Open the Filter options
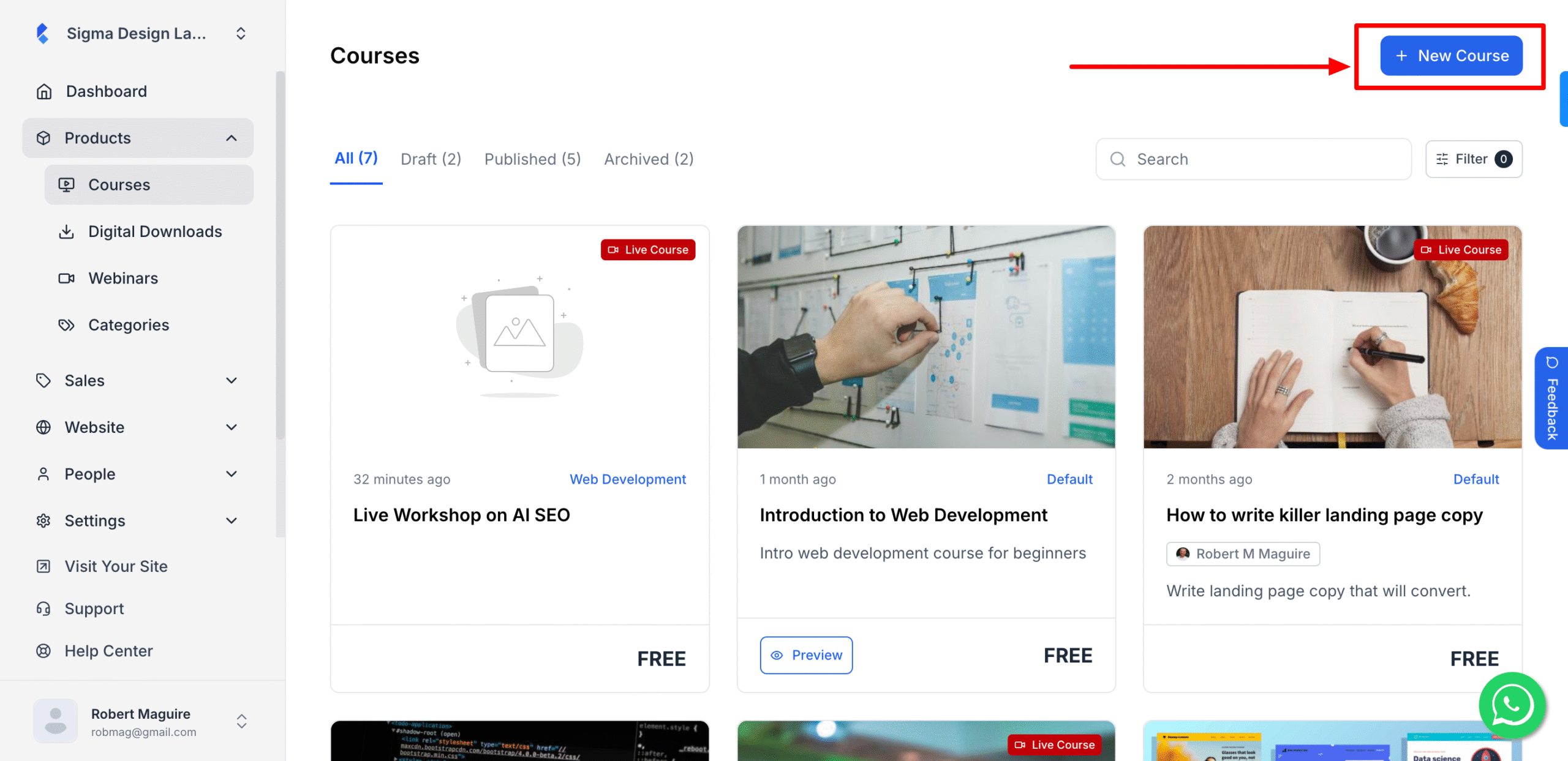1568x761 pixels. [x=1474, y=159]
